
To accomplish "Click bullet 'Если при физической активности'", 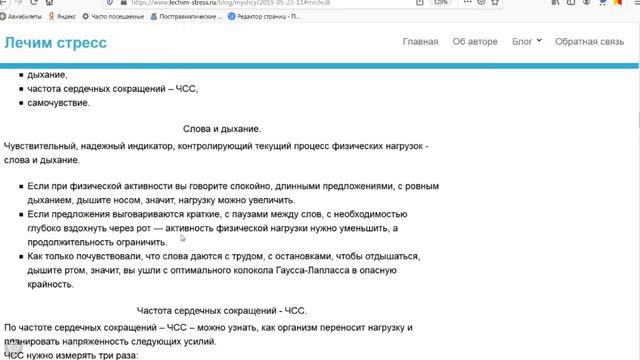I will (233, 193).
